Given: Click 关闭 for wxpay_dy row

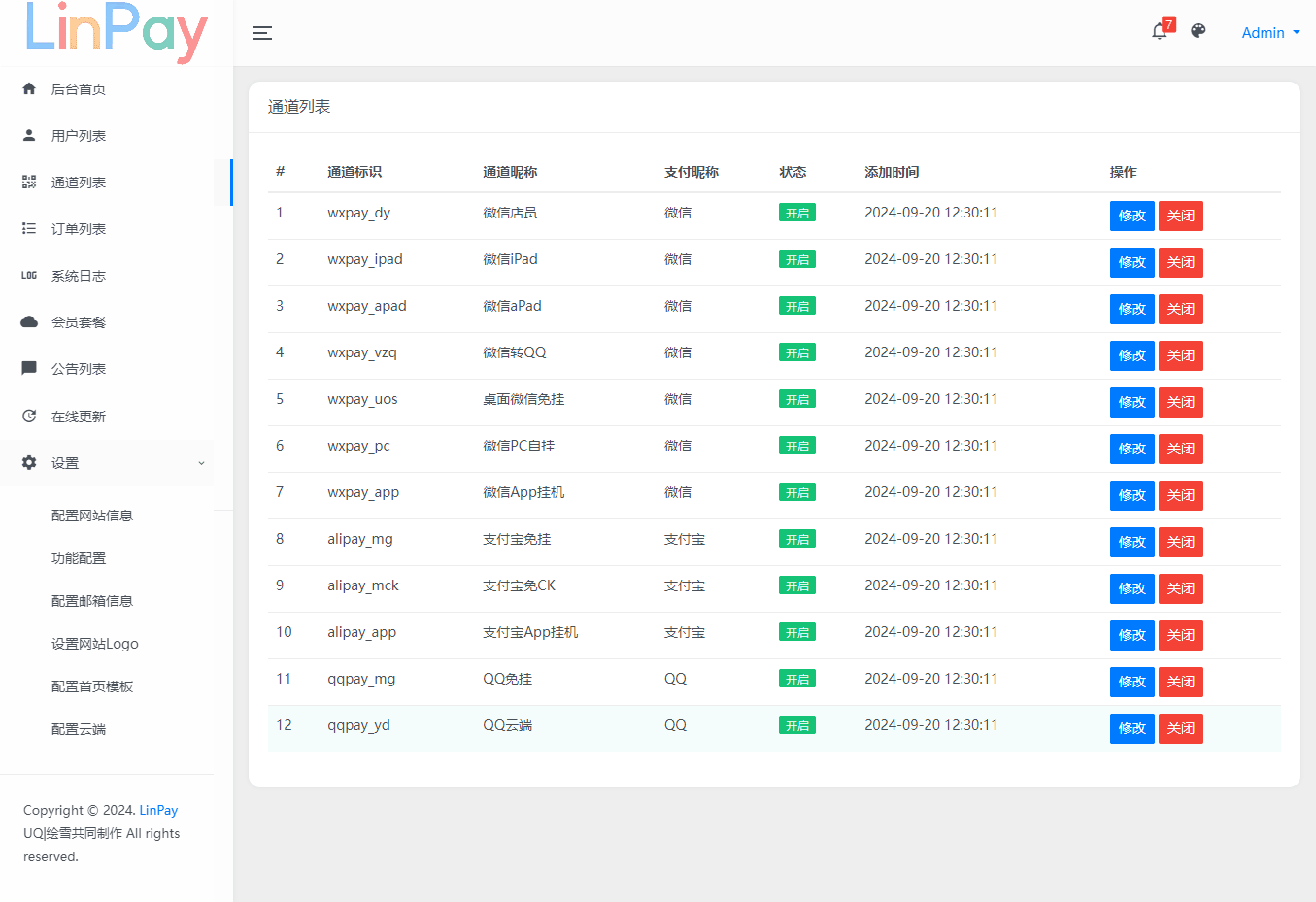Looking at the screenshot, I should point(1181,216).
